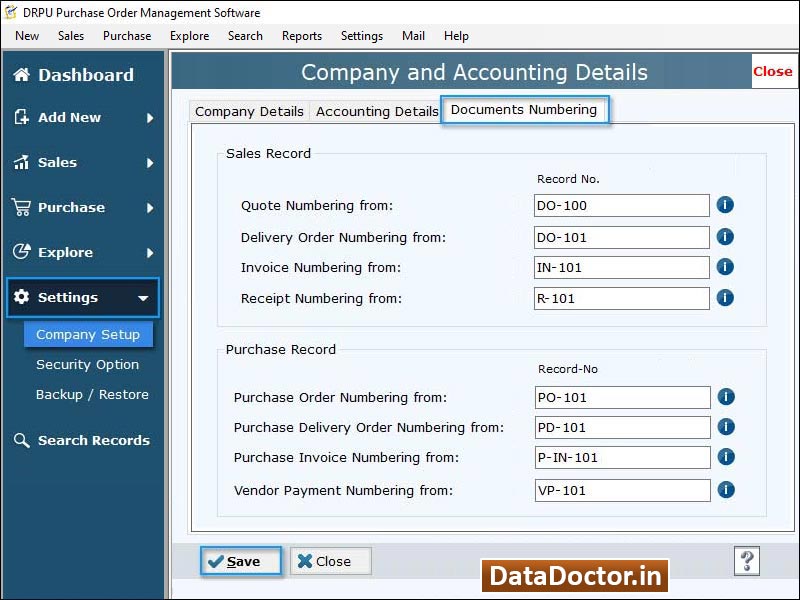800x600 pixels.
Task: View info for Receipt Numbering field
Action: [x=725, y=298]
